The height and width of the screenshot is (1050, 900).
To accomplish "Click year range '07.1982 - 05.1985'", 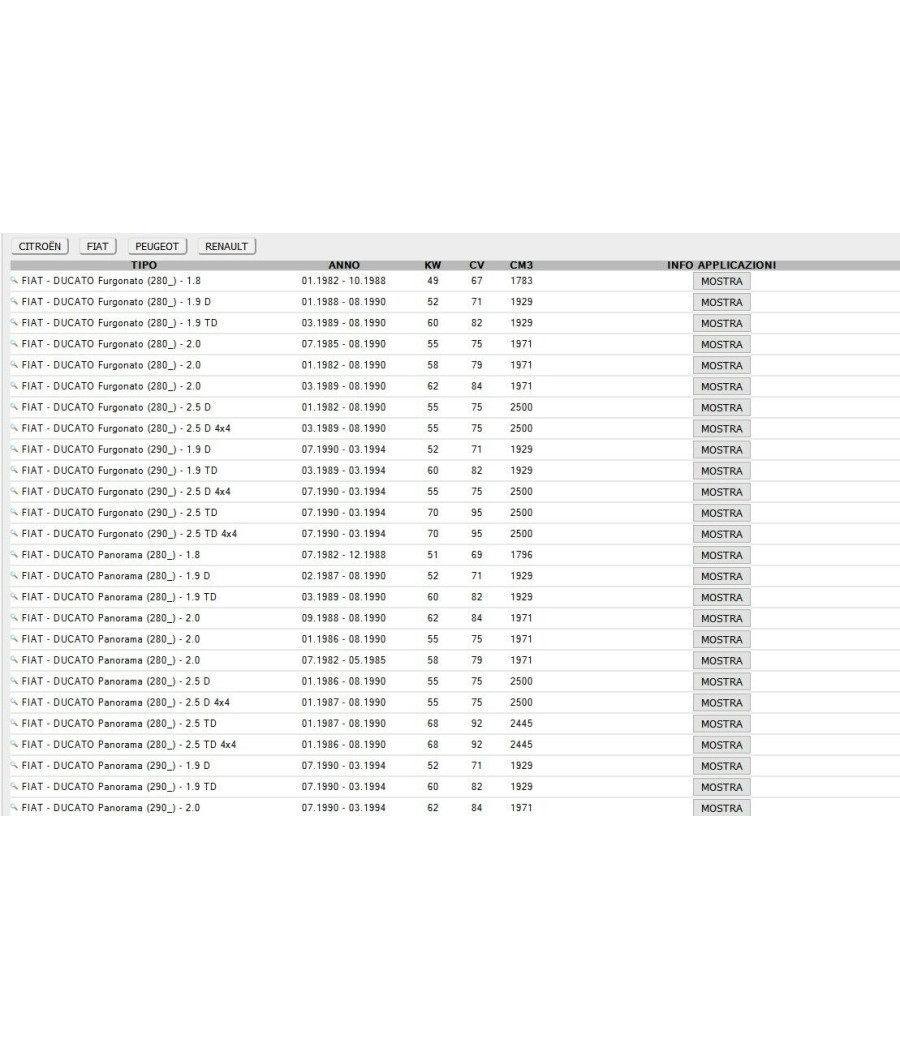I will pyautogui.click(x=344, y=660).
